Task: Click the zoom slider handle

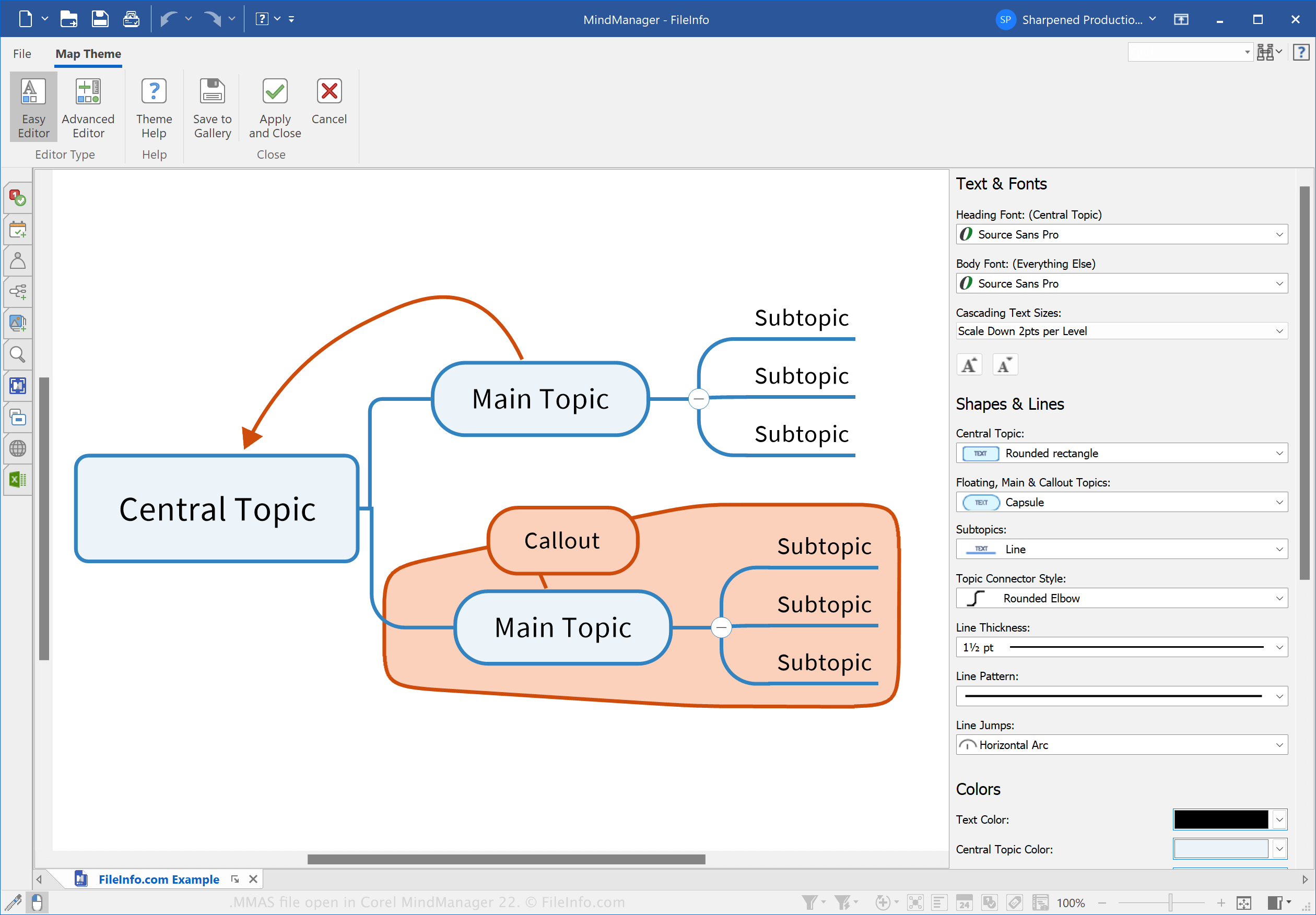Action: click(x=1170, y=903)
